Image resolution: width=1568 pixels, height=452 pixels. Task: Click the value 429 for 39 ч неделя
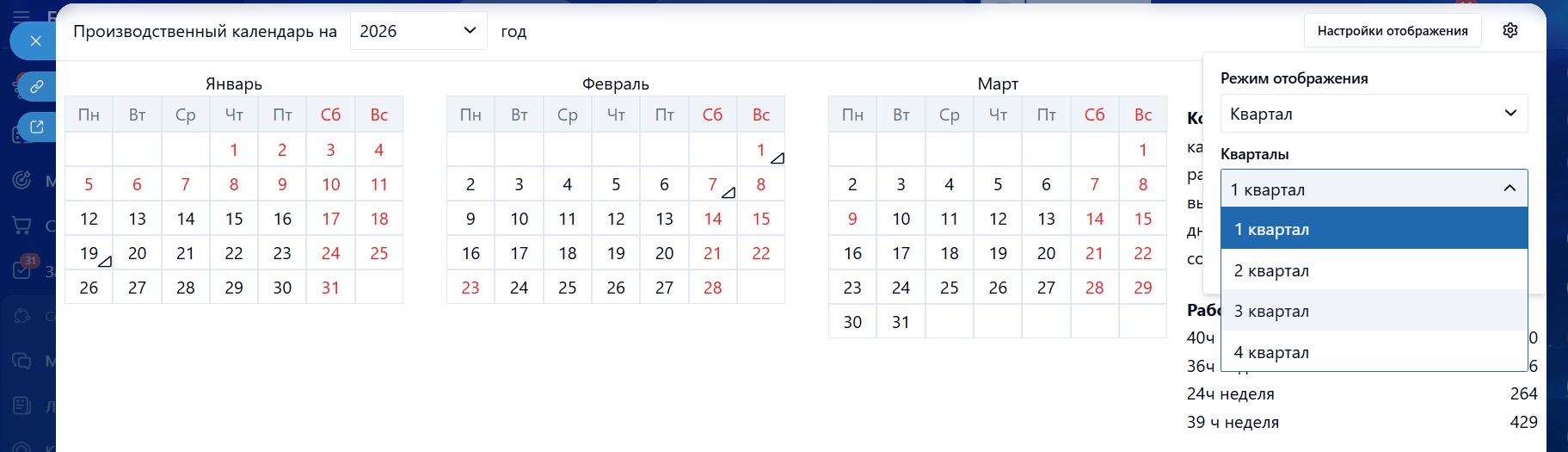coord(1523,422)
